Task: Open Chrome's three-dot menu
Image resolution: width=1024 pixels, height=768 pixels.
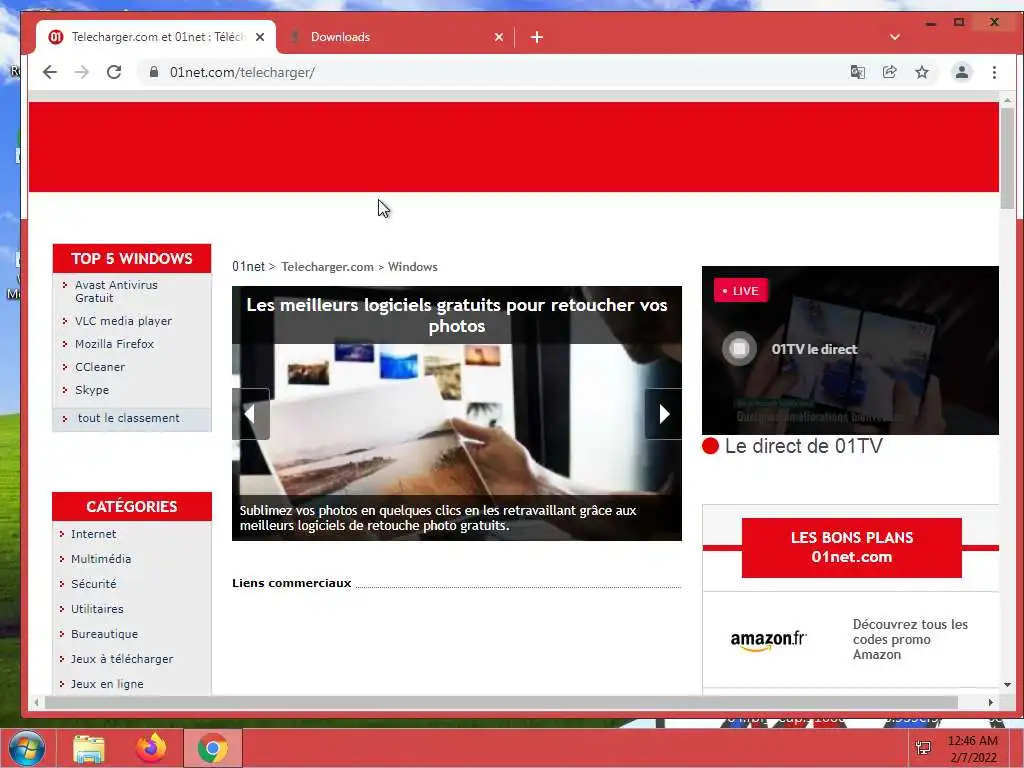Action: tap(994, 72)
